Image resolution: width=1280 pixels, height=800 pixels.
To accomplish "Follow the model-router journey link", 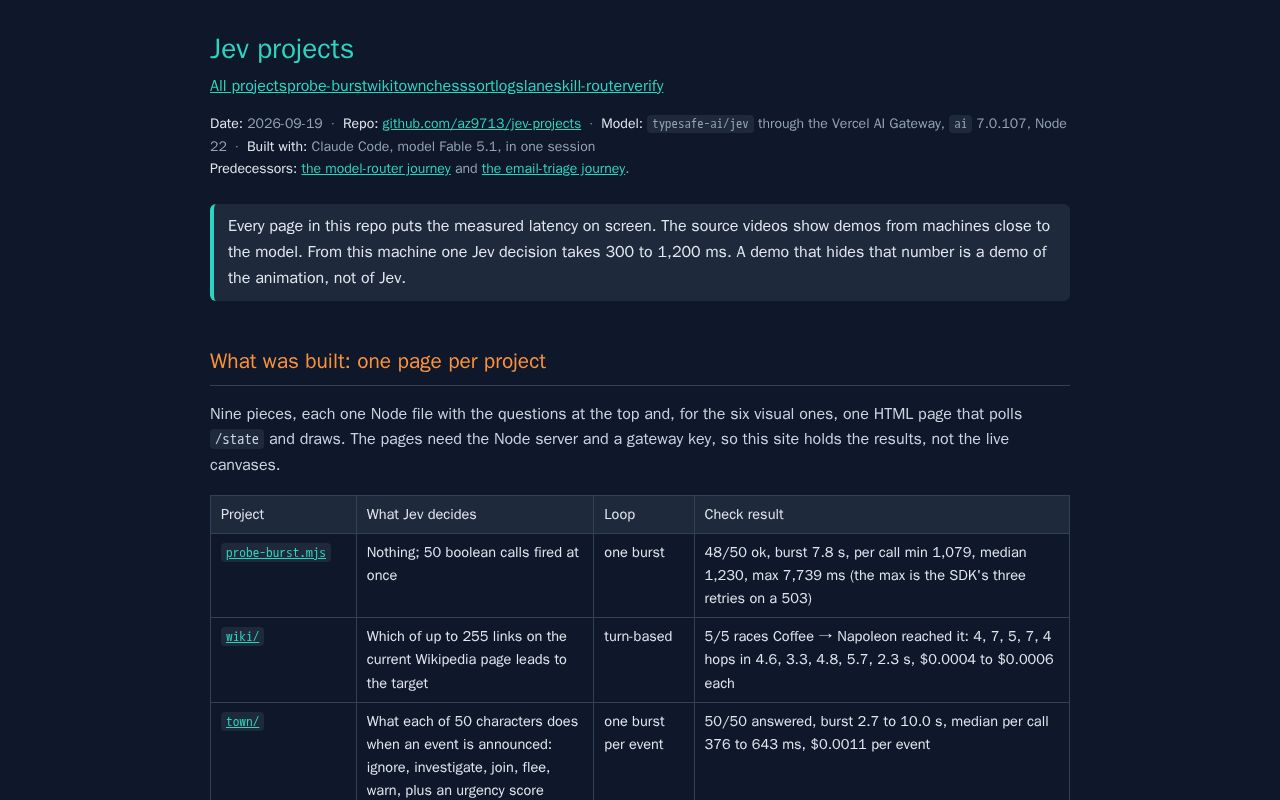I will tap(376, 169).
